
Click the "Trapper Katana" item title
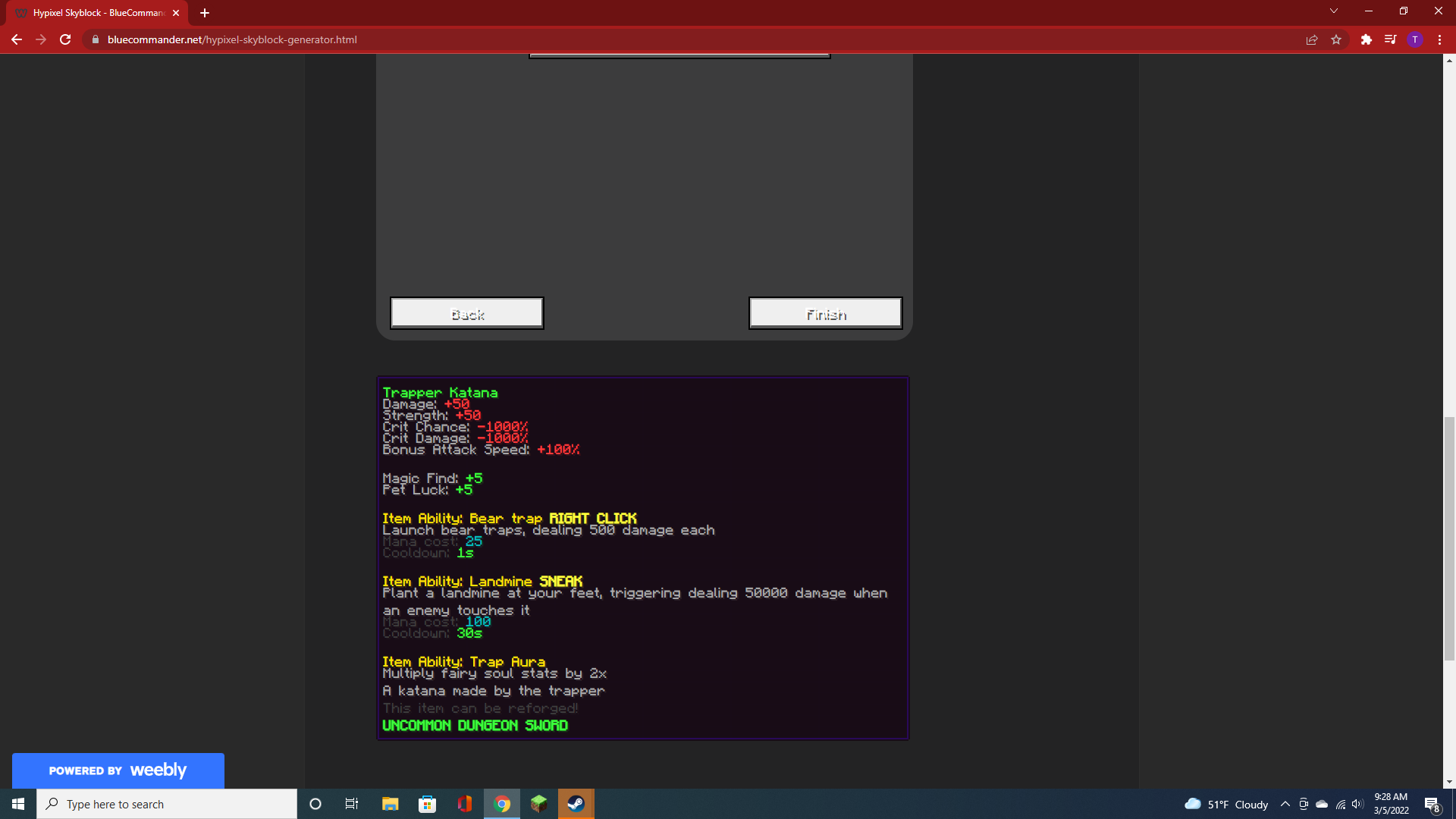440,393
